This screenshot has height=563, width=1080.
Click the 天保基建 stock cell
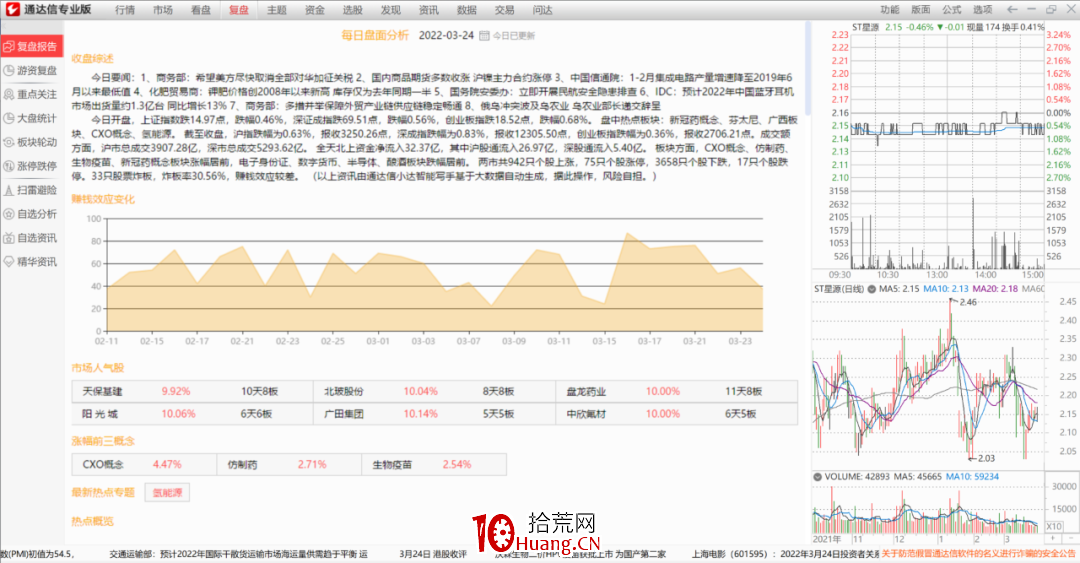click(x=103, y=391)
